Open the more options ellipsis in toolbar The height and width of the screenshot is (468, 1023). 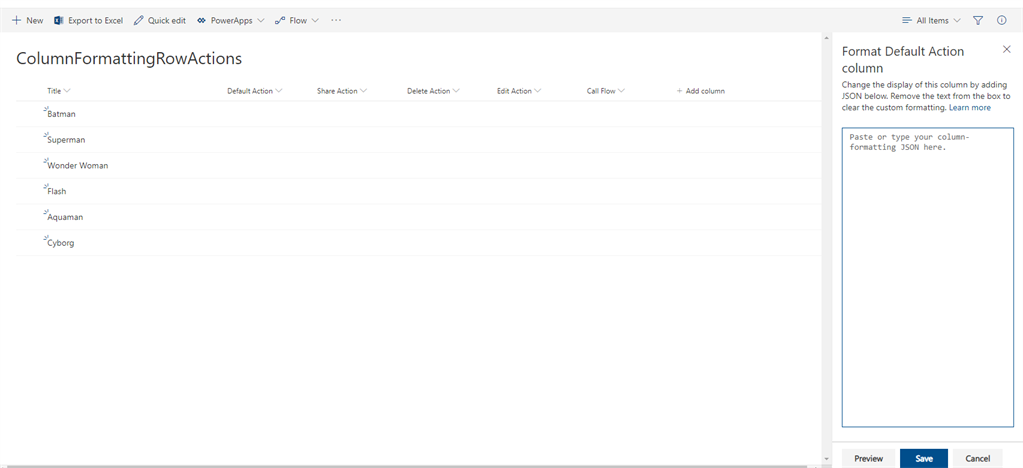pos(336,20)
